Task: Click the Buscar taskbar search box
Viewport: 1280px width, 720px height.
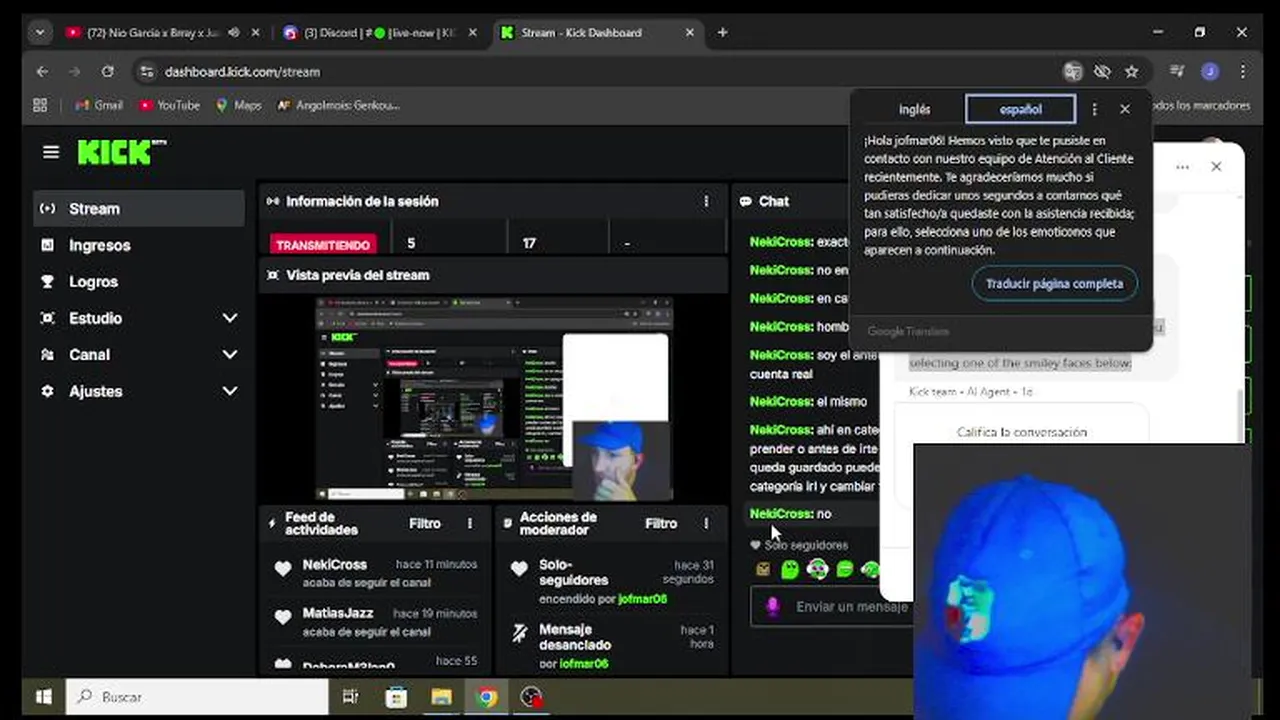Action: pos(197,697)
